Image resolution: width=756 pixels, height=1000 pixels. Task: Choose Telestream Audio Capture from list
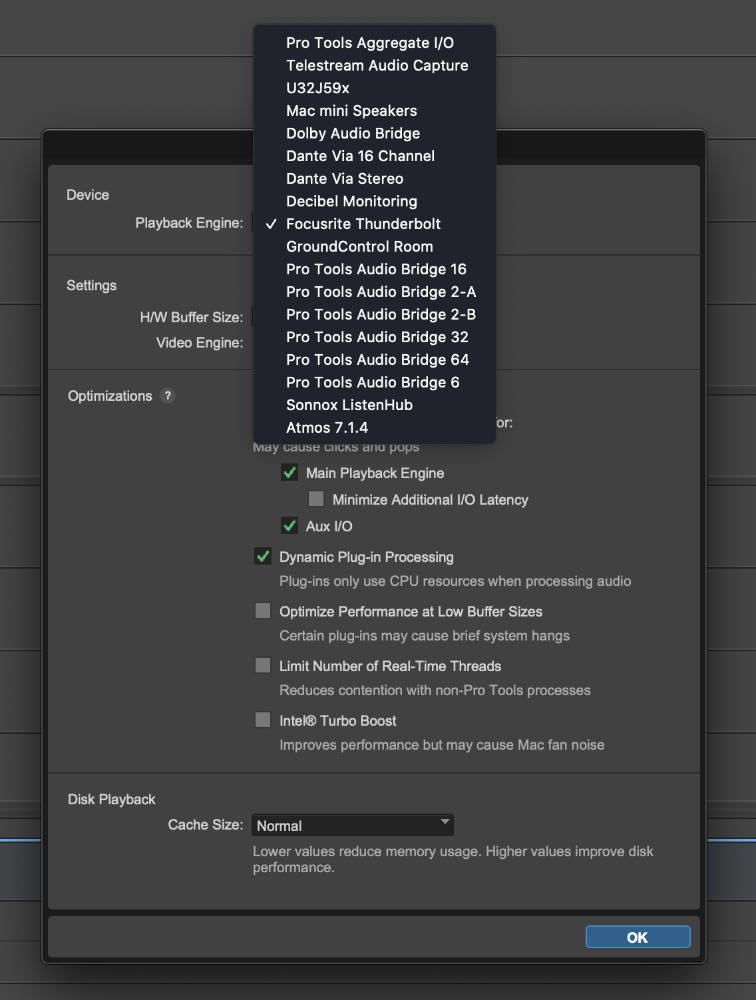tap(374, 66)
